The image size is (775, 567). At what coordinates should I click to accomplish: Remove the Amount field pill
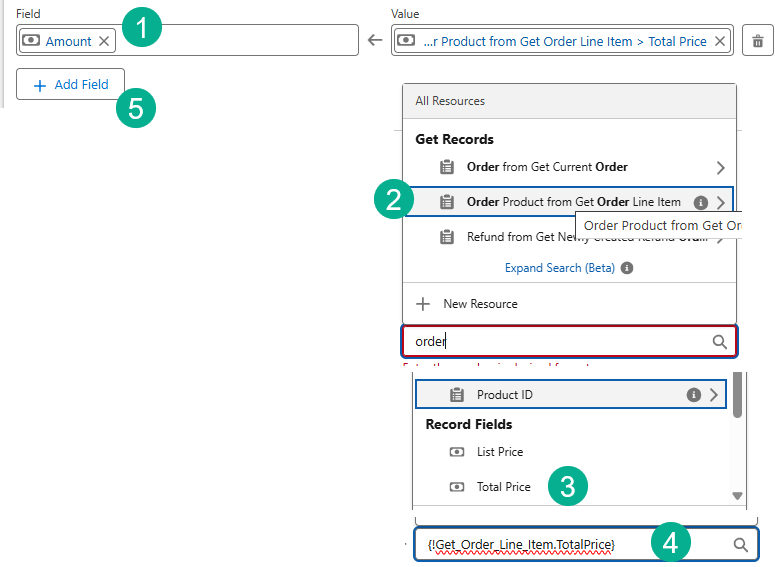click(x=104, y=41)
